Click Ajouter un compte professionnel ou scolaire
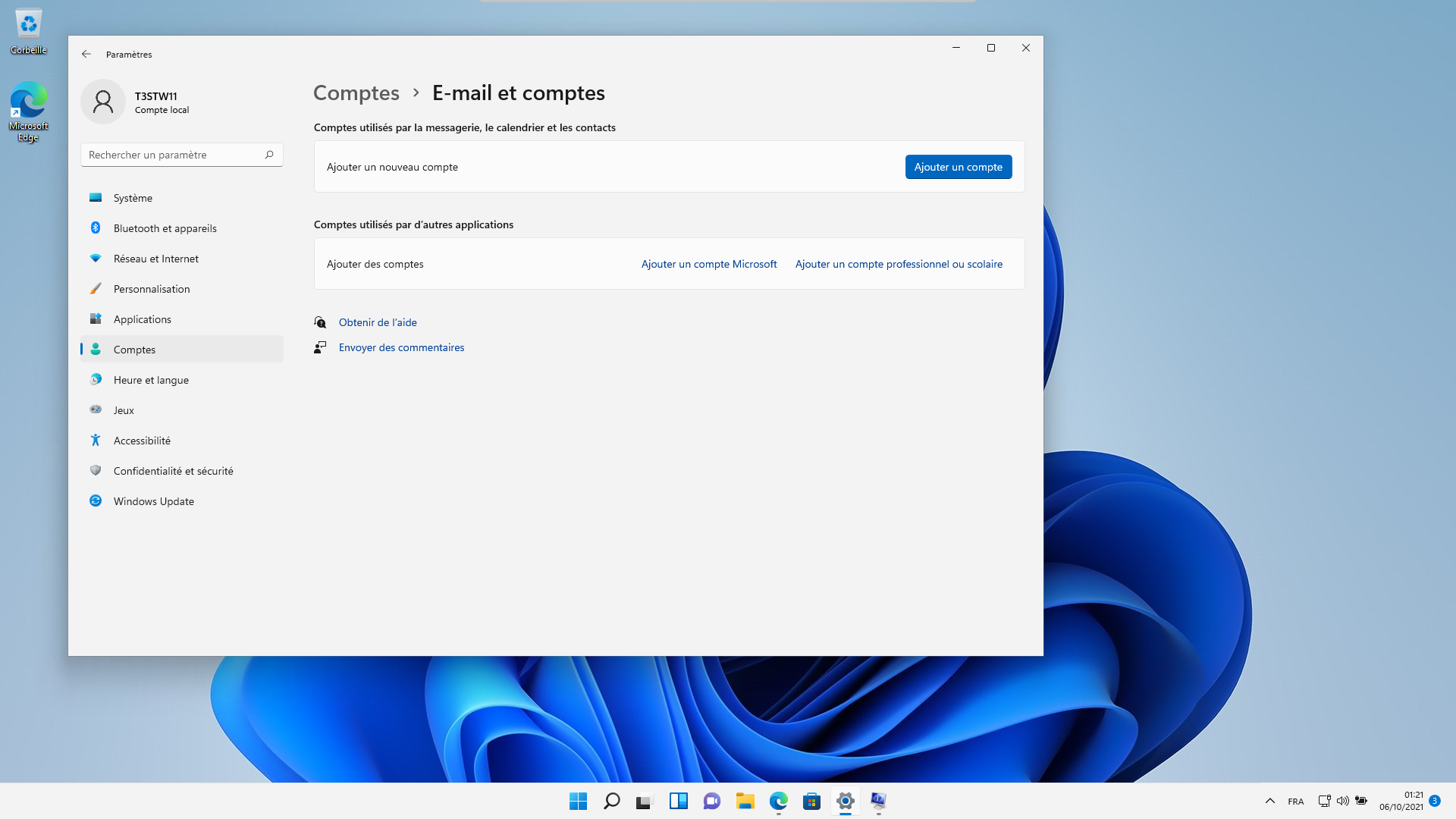The height and width of the screenshot is (819, 1456). tap(898, 264)
